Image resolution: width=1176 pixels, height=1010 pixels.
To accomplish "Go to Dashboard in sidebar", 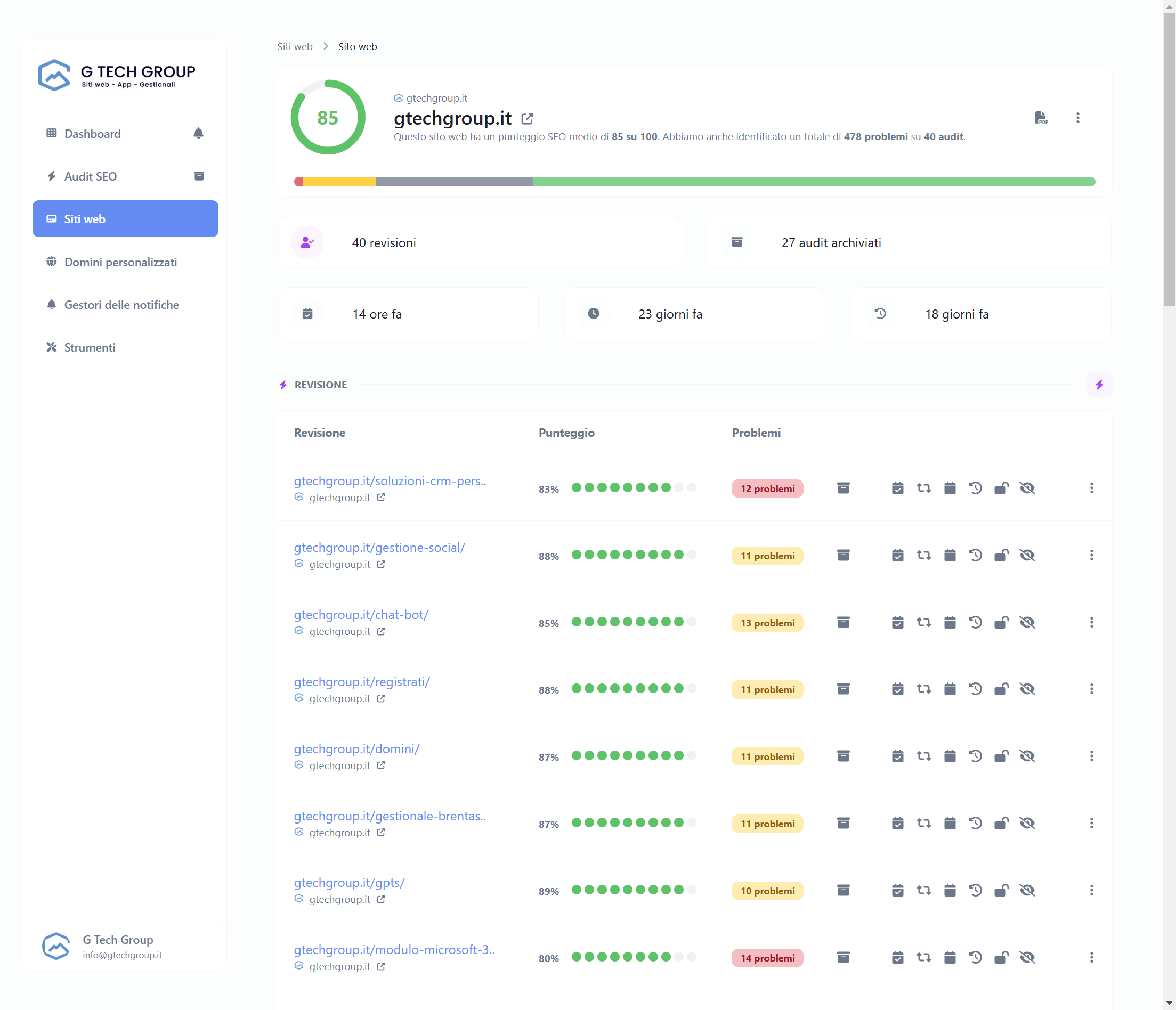I will (x=93, y=133).
